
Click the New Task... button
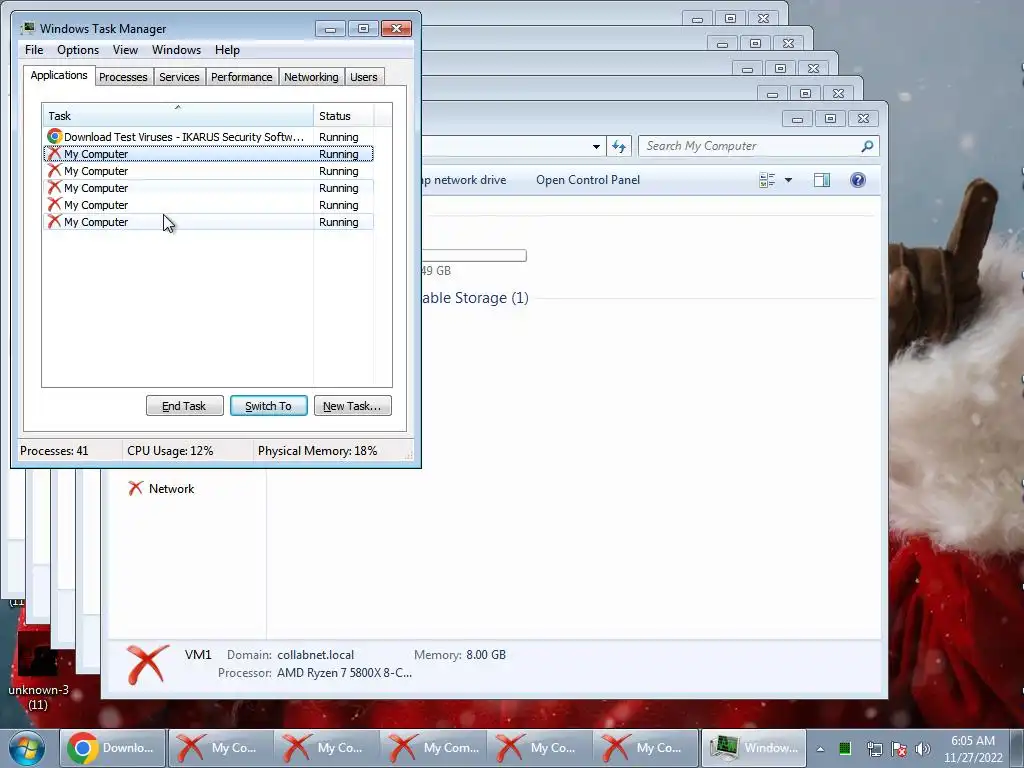coord(353,406)
